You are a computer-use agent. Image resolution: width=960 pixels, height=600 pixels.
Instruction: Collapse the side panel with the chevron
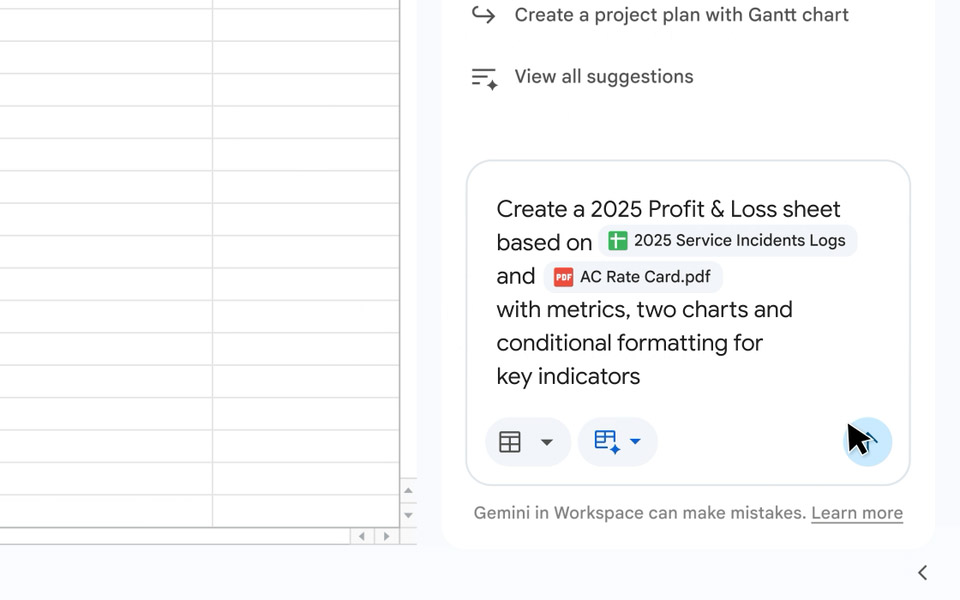[922, 573]
